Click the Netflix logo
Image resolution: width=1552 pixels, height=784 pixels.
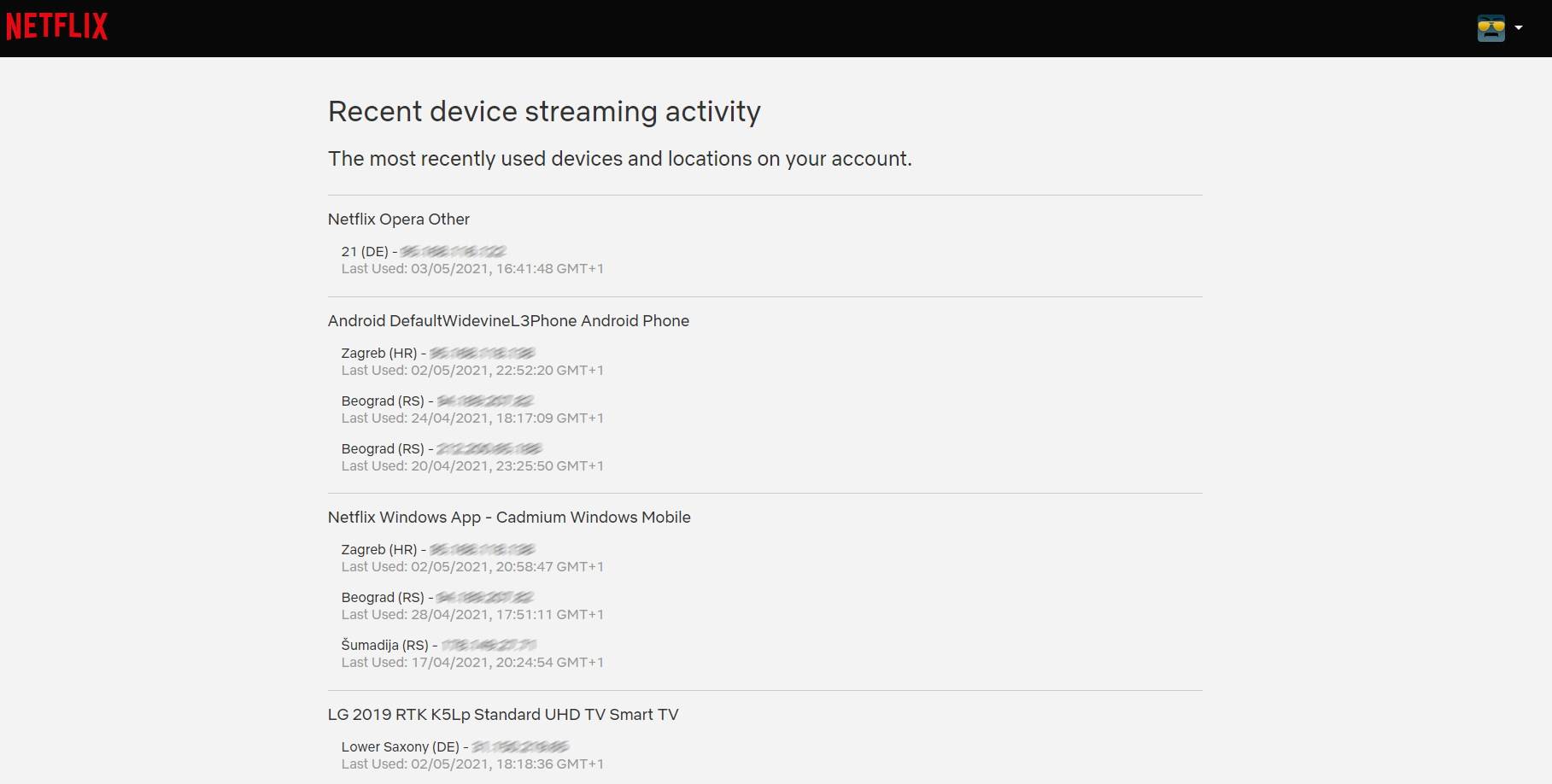(x=56, y=25)
